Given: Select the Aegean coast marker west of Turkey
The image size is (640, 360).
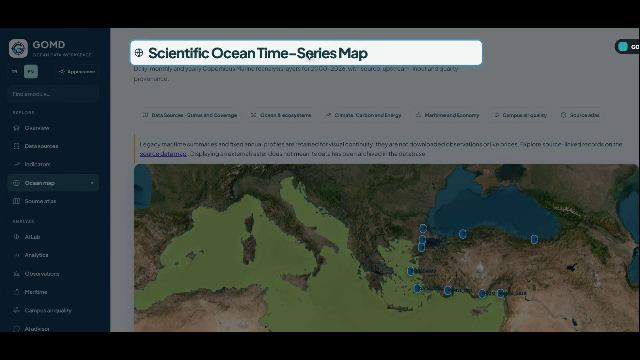Looking at the screenshot, I should click(x=411, y=271).
